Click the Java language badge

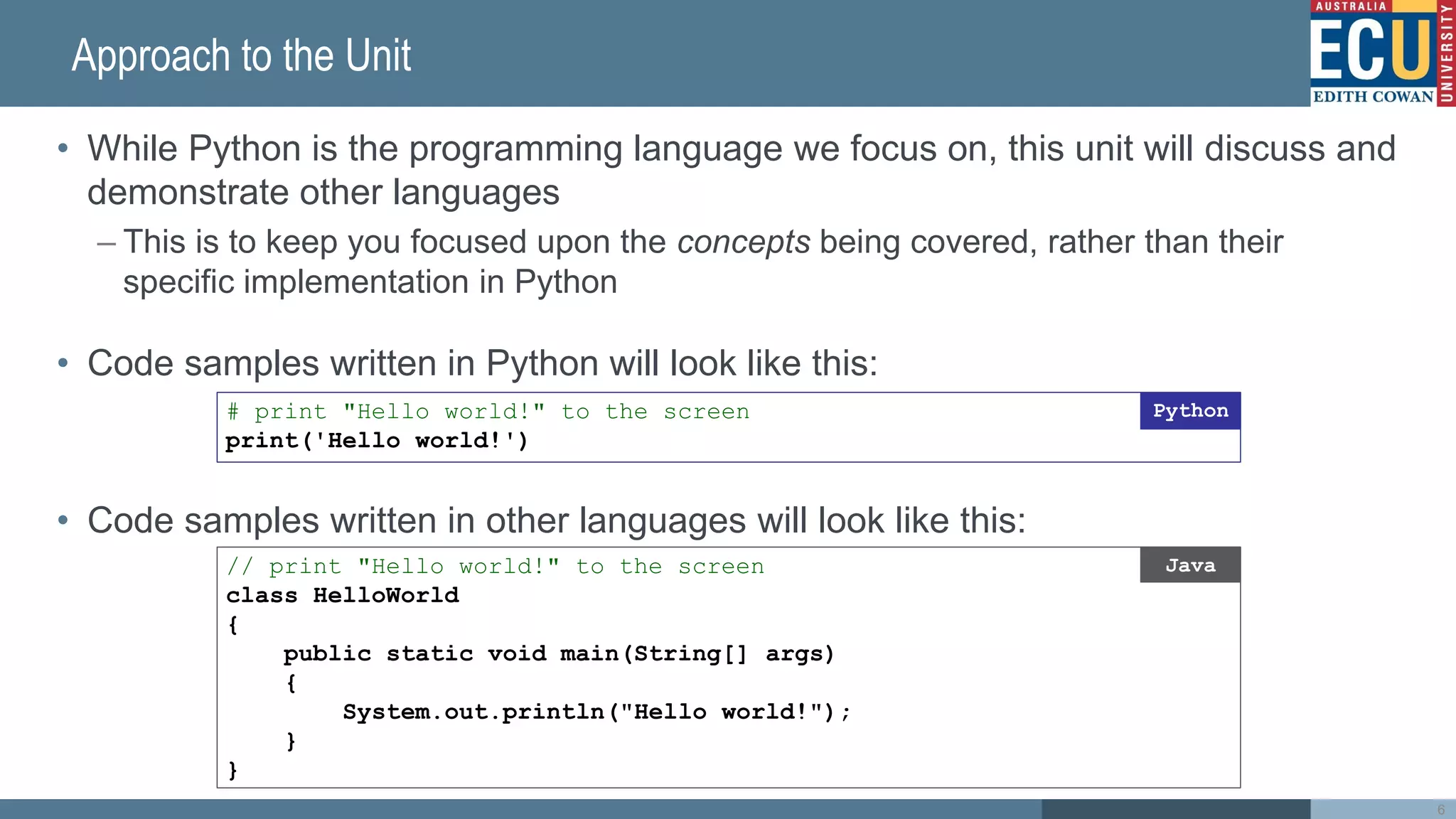coord(1190,565)
